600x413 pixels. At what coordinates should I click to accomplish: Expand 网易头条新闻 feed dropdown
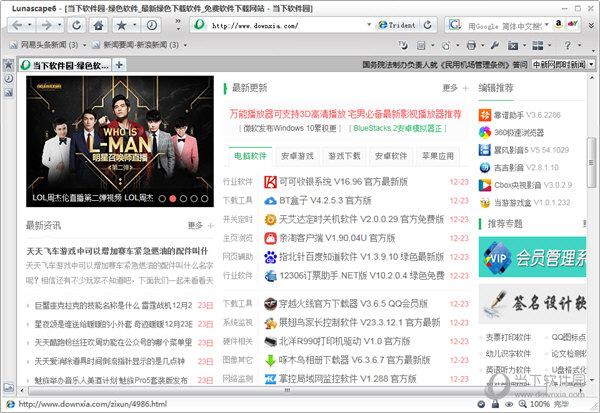pyautogui.click(x=85, y=45)
